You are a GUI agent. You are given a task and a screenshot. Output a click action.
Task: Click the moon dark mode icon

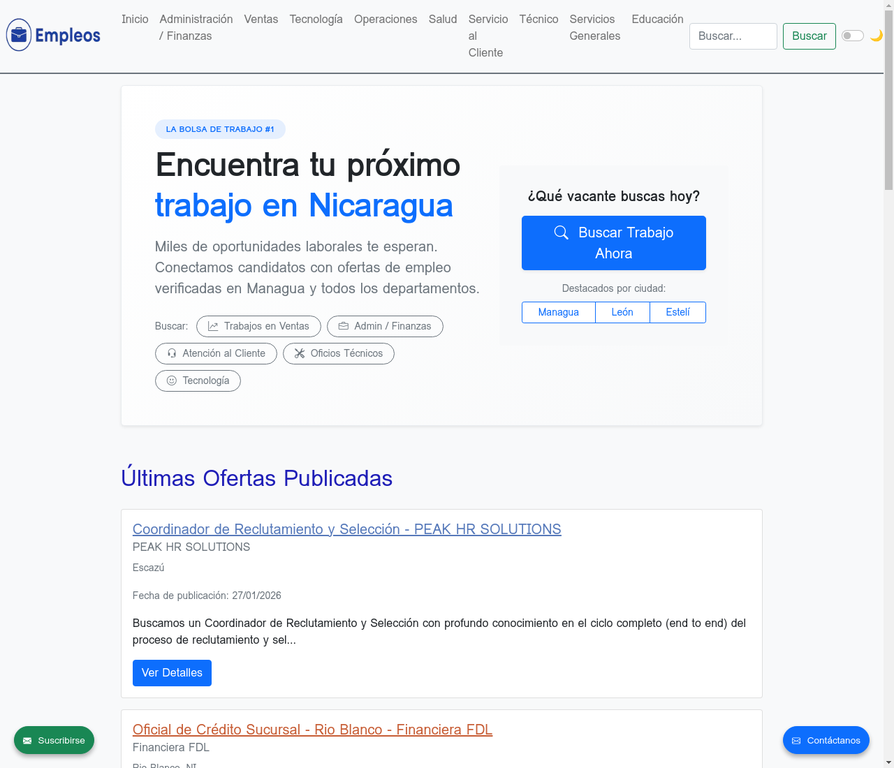(876, 36)
